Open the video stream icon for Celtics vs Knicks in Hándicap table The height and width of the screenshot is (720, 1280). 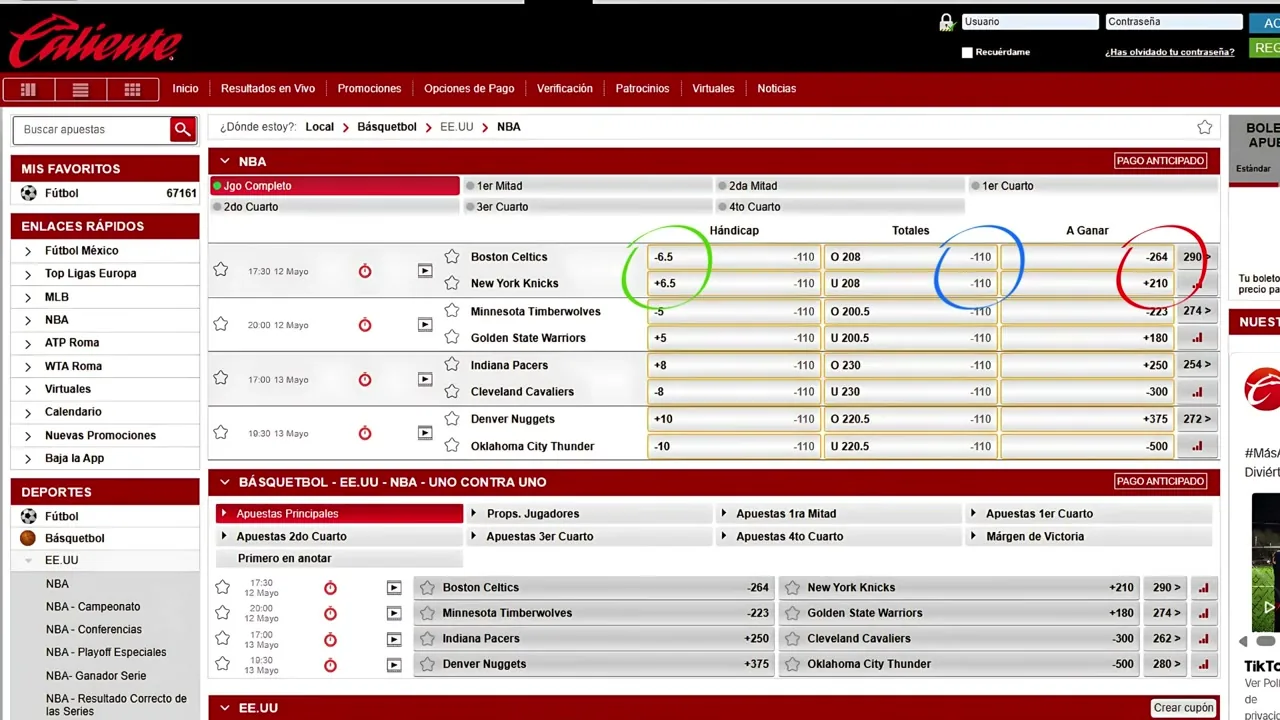[425, 270]
